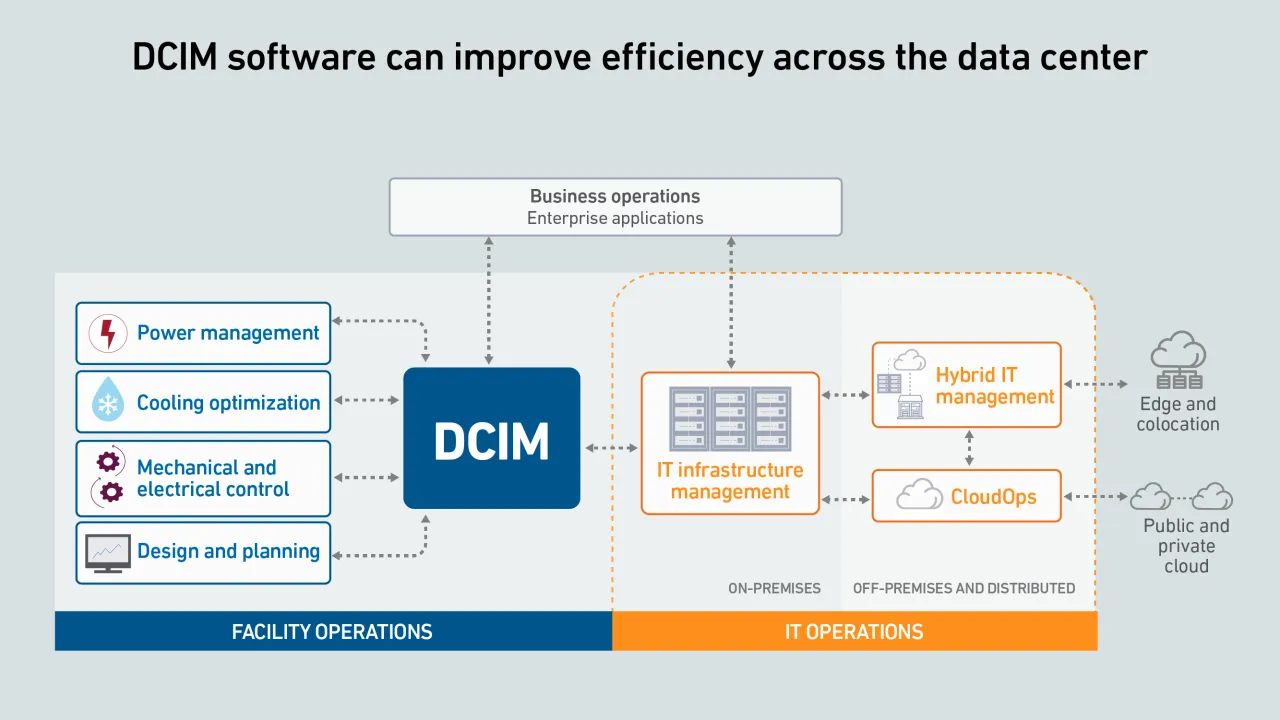Image resolution: width=1280 pixels, height=720 pixels.
Task: Click the server racks icon
Action: (730, 419)
